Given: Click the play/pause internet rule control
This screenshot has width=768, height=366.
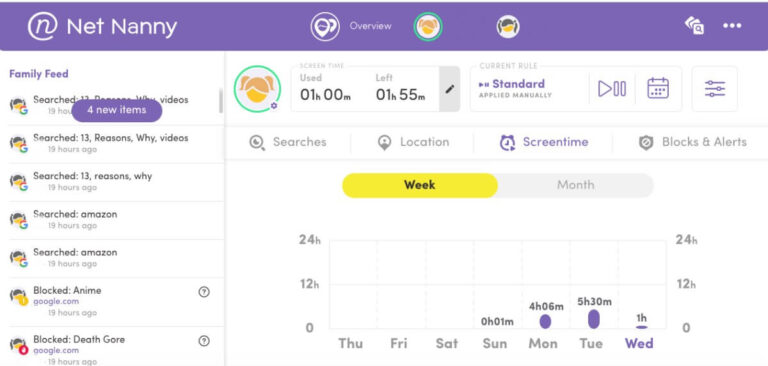Looking at the screenshot, I should [x=612, y=89].
